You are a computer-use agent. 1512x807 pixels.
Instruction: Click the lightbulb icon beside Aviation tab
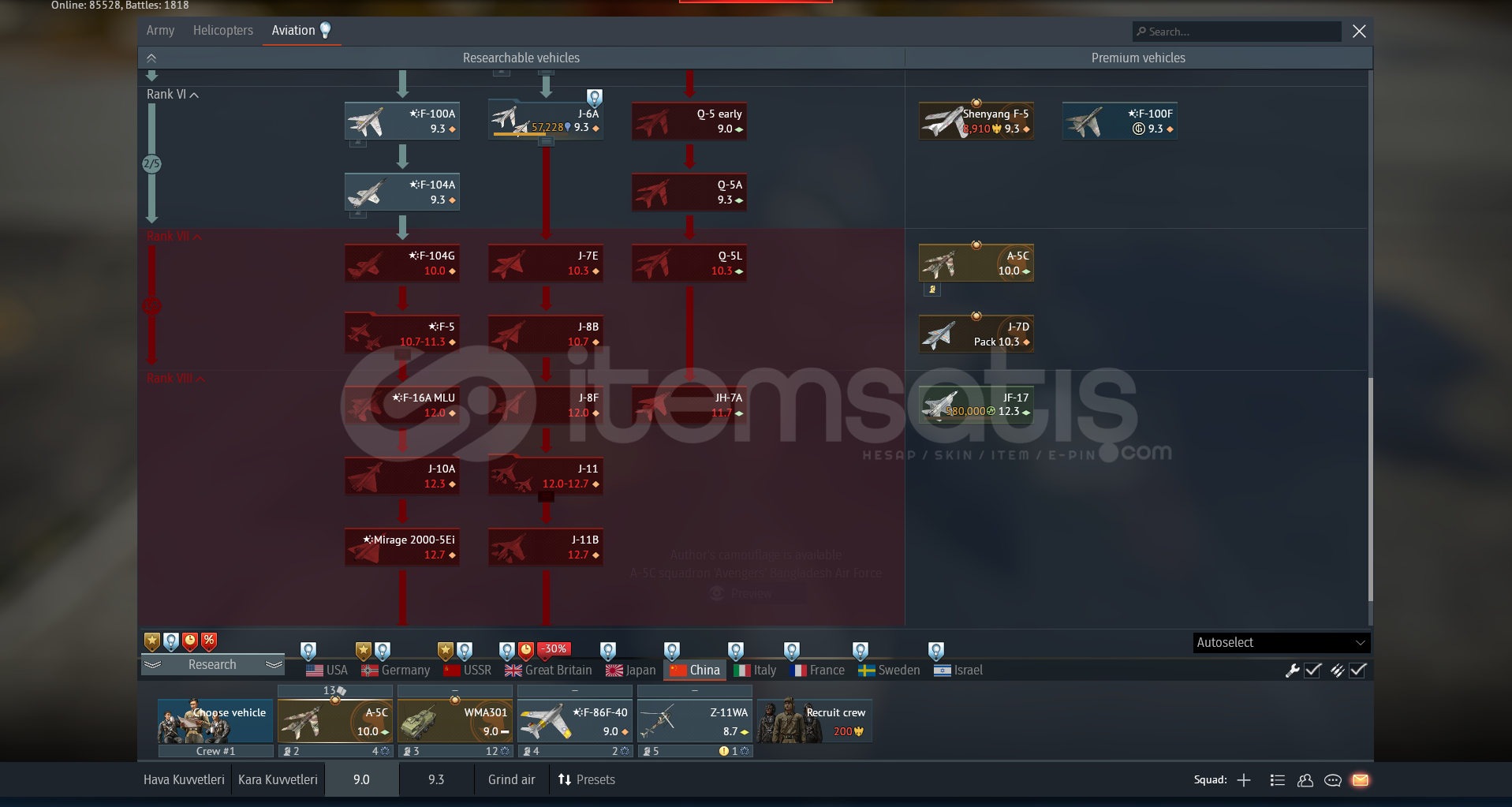pos(325,30)
